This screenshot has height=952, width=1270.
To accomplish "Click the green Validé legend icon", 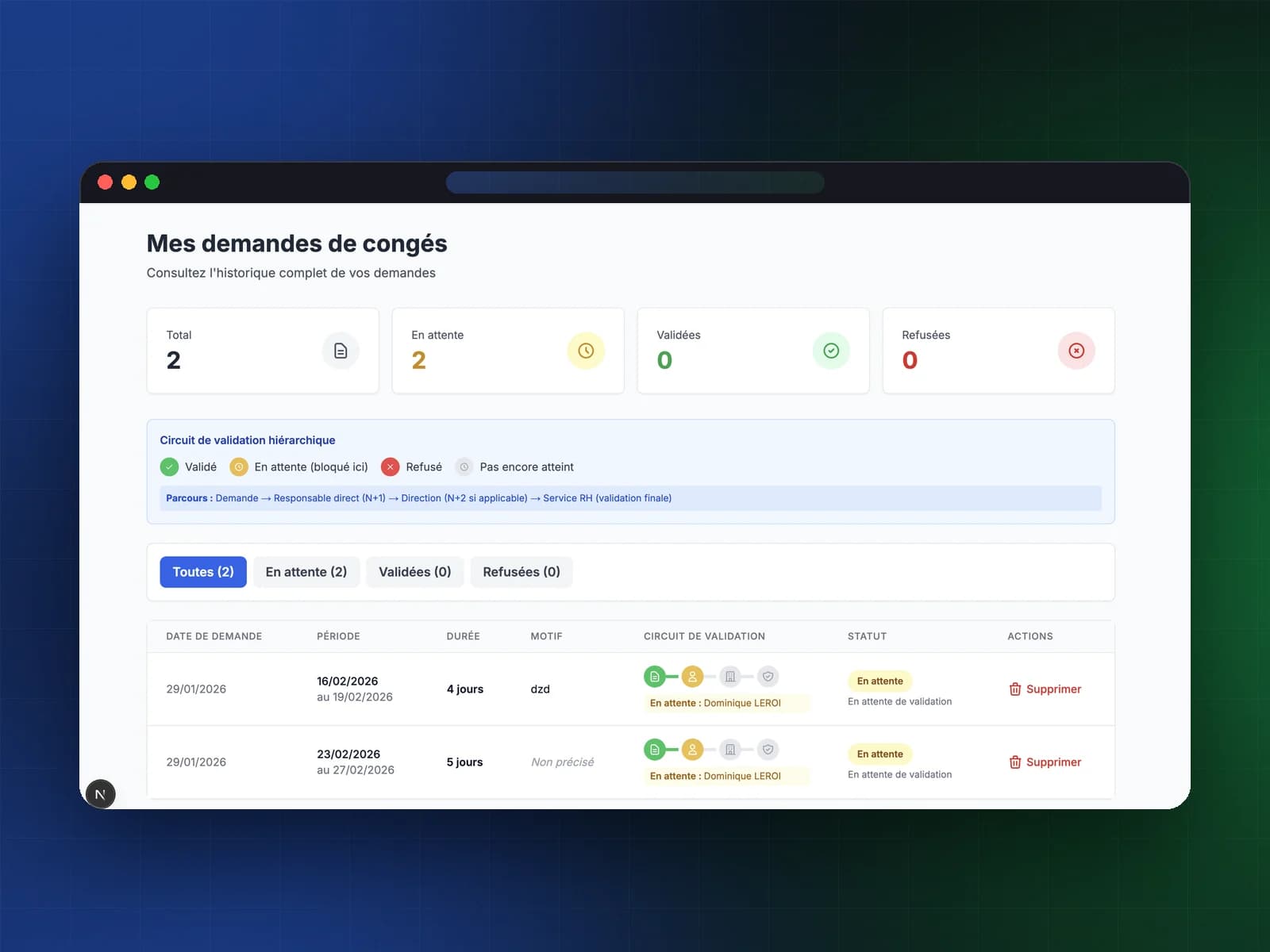I will [169, 467].
